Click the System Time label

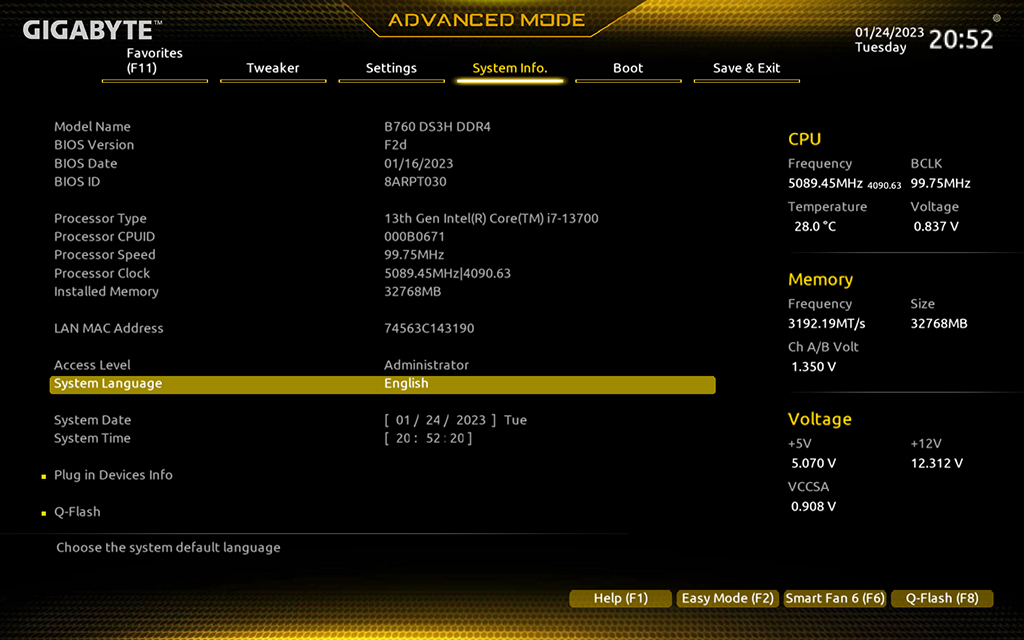point(92,438)
